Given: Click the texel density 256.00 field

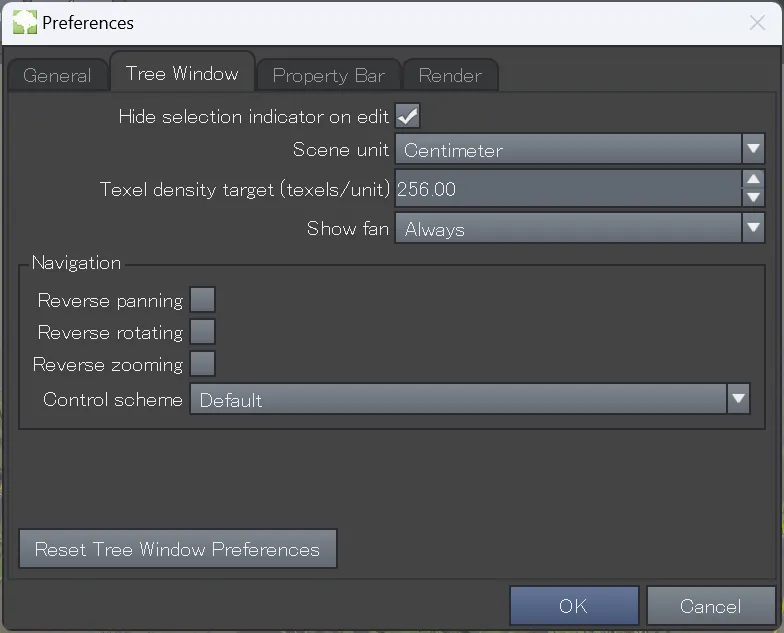Looking at the screenshot, I should [568, 188].
